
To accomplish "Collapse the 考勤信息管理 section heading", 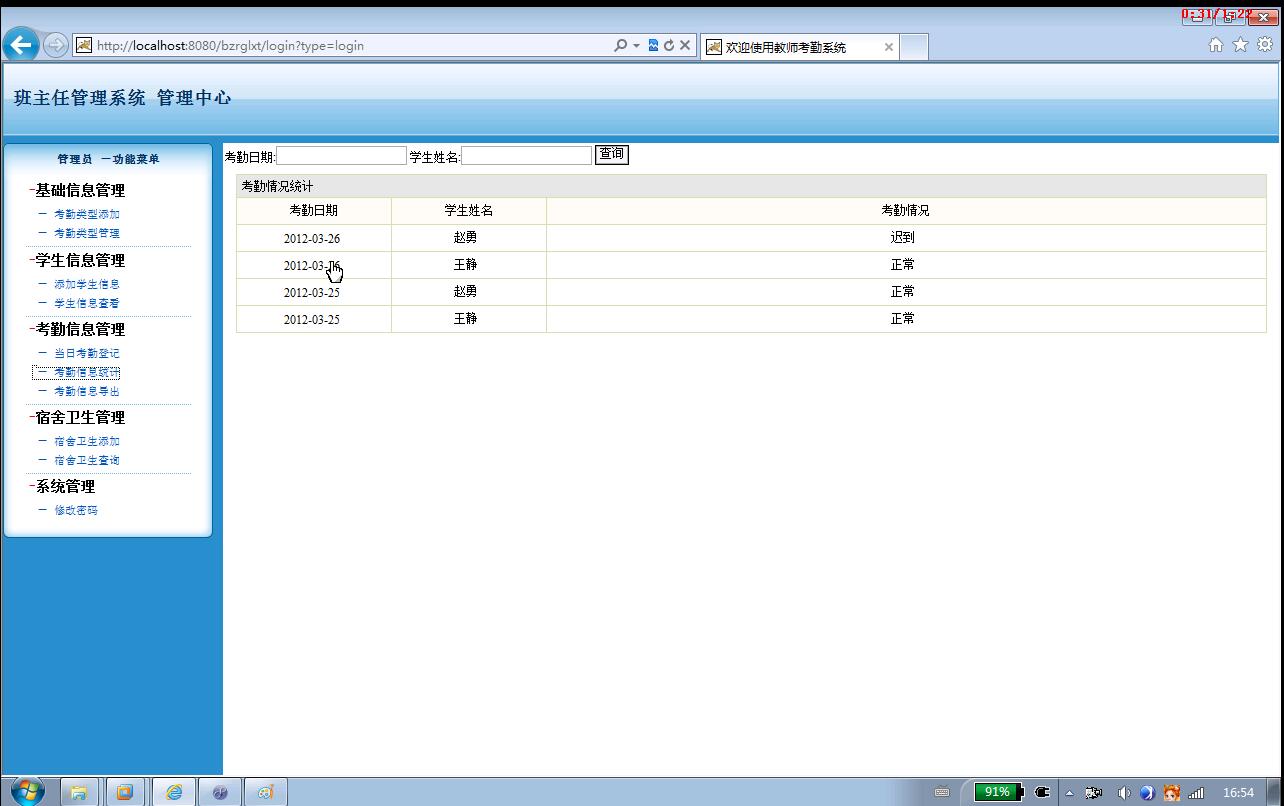I will [x=79, y=329].
